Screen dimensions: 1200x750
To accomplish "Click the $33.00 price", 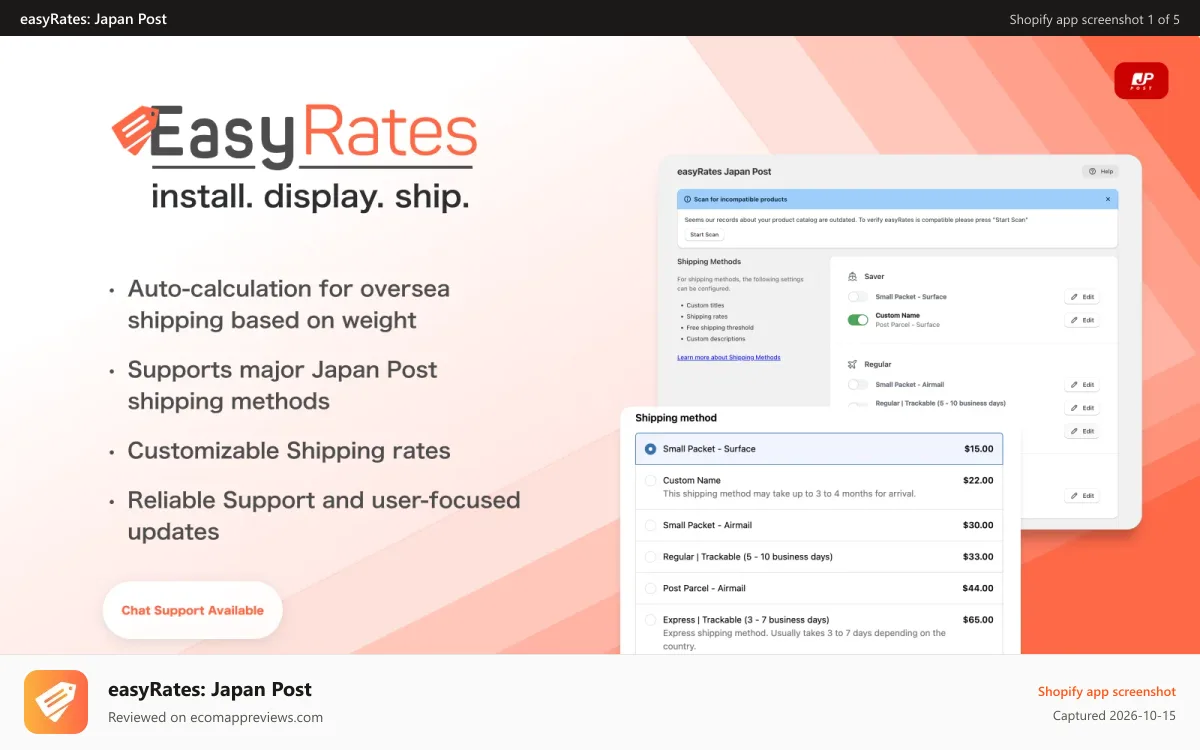I will point(978,557).
